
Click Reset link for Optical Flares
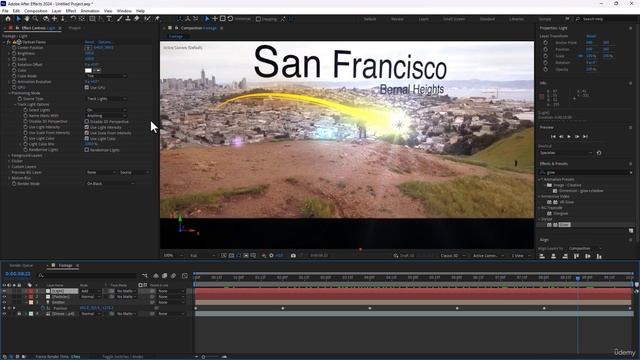click(89, 42)
